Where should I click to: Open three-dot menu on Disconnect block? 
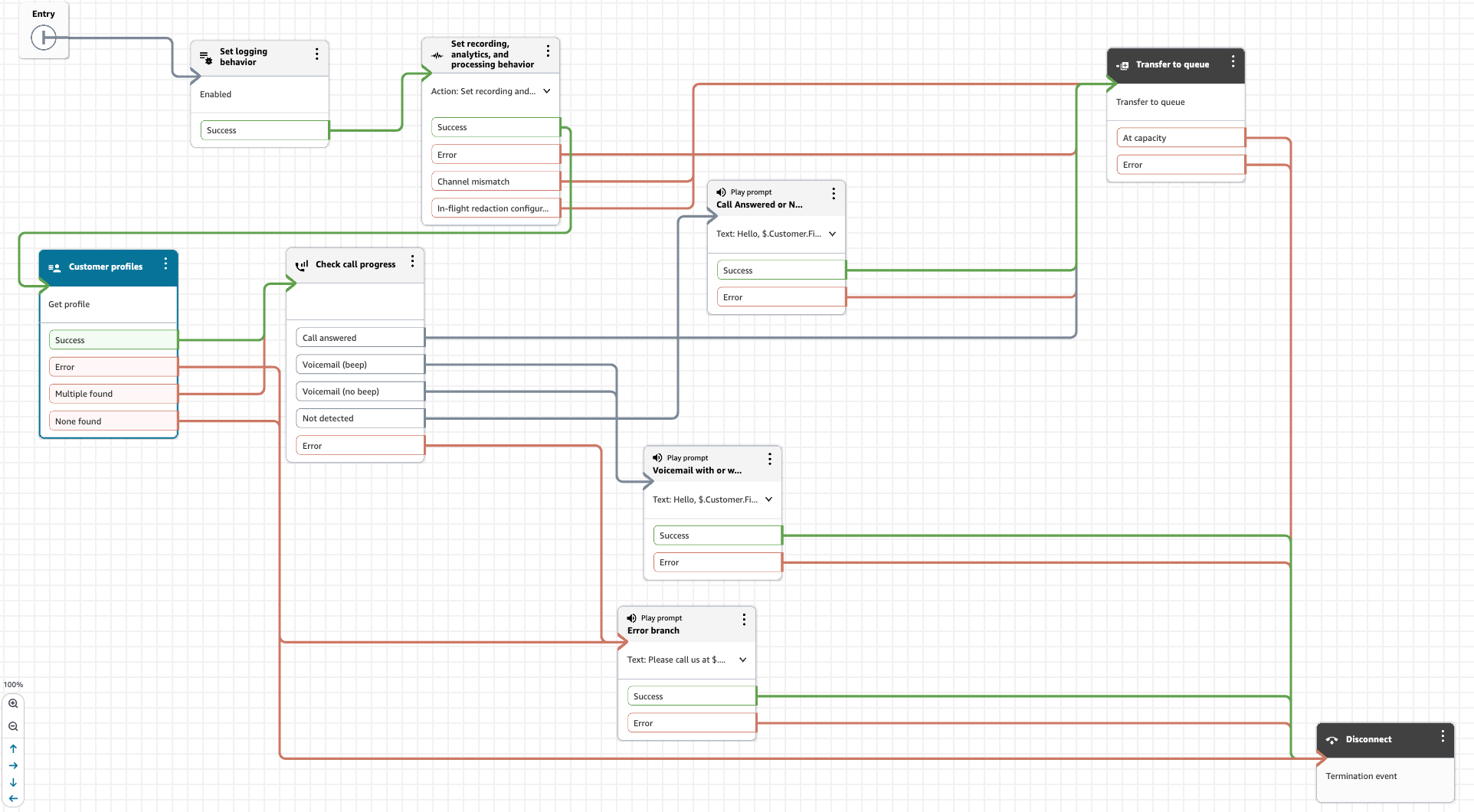(x=1443, y=736)
